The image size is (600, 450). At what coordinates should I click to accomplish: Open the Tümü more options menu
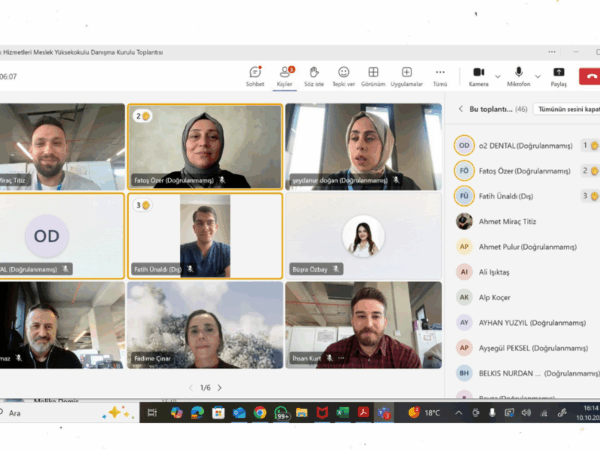tap(440, 75)
